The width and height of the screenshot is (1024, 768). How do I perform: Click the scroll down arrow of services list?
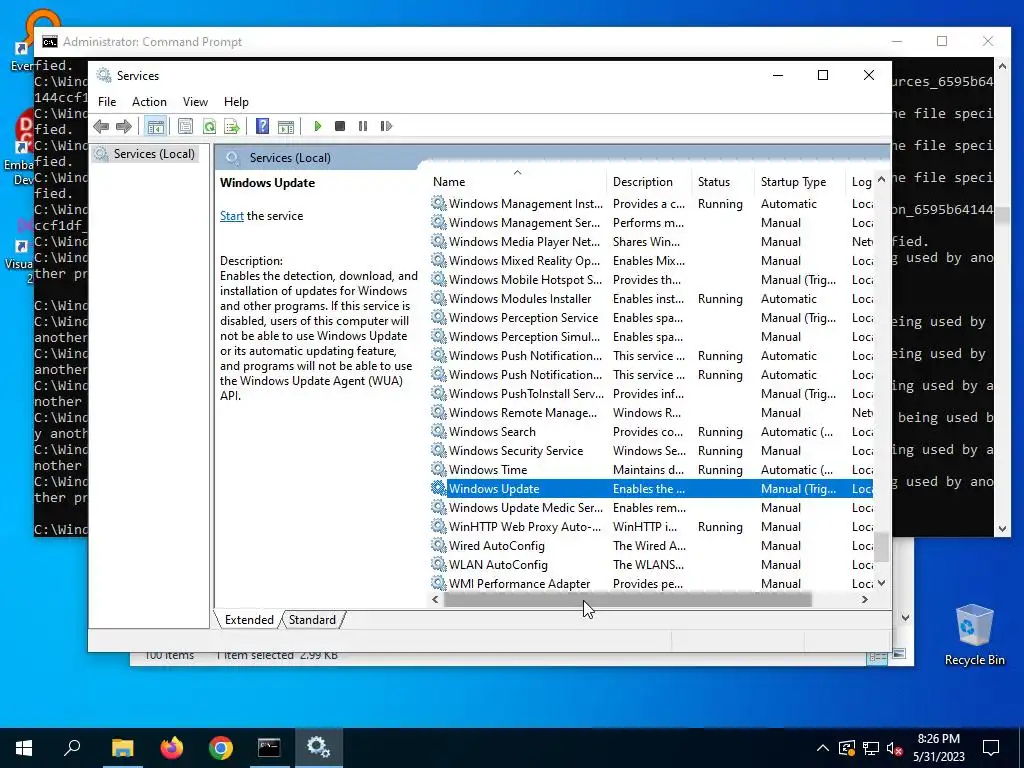pyautogui.click(x=881, y=583)
